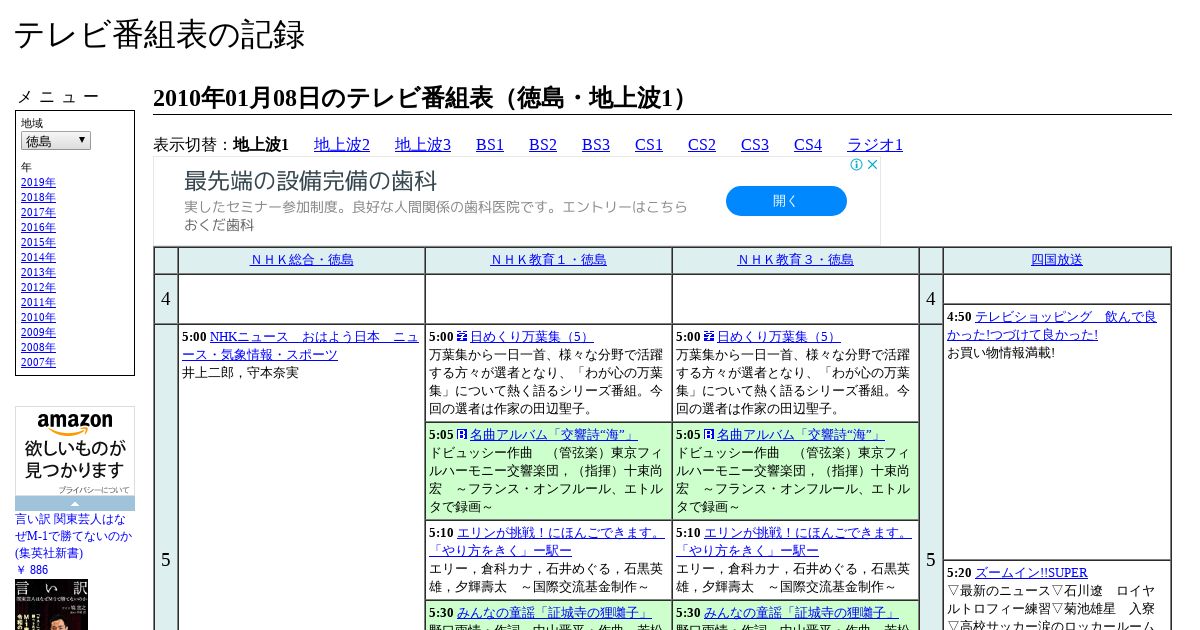Viewport: 1200px width, 630px height.
Task: Open みんなの童謡「証城寺の狸囃子」 in ＮＨＫ教育１
Action: click(555, 613)
